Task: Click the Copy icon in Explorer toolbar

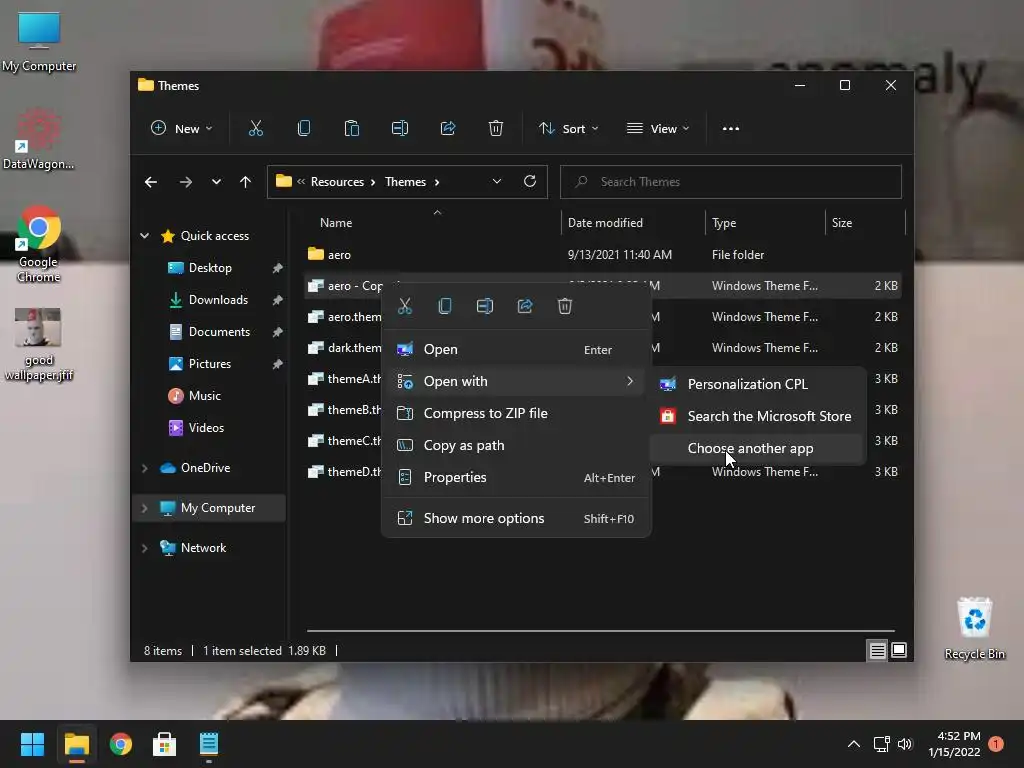Action: coord(304,129)
